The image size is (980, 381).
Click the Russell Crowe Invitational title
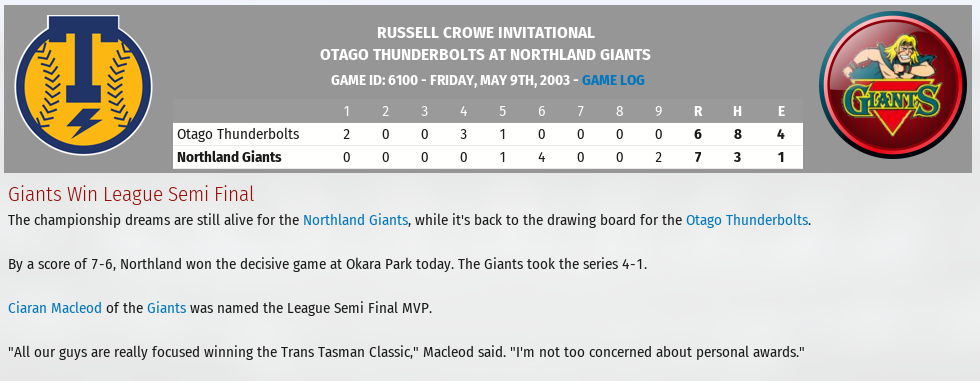tap(486, 33)
